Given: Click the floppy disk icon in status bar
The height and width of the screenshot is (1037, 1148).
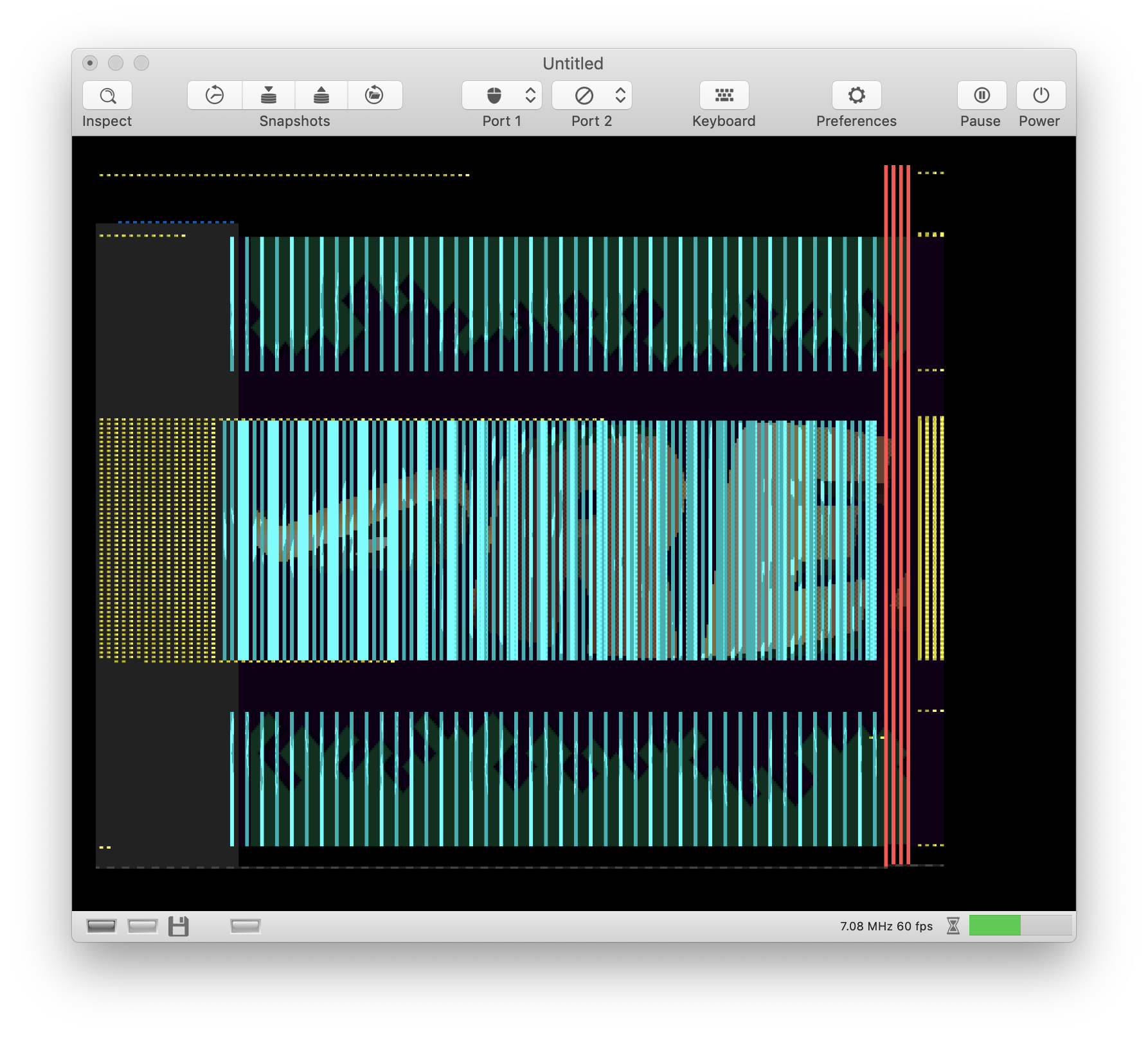Looking at the screenshot, I should click(179, 926).
